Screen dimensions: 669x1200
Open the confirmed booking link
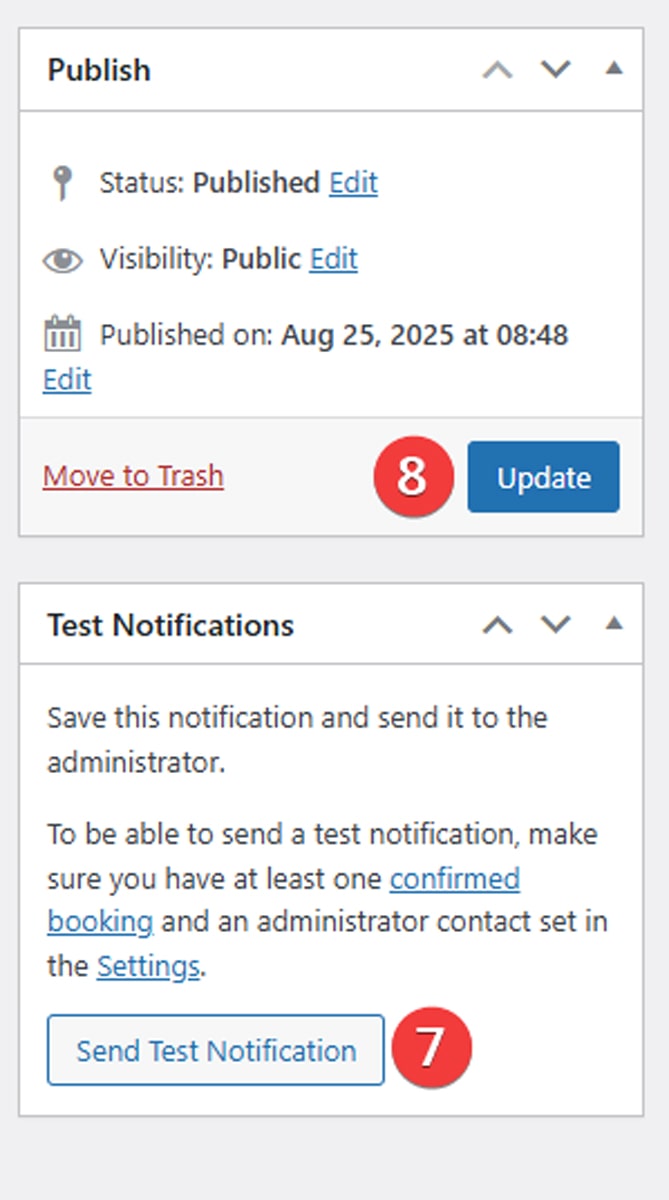(x=454, y=879)
